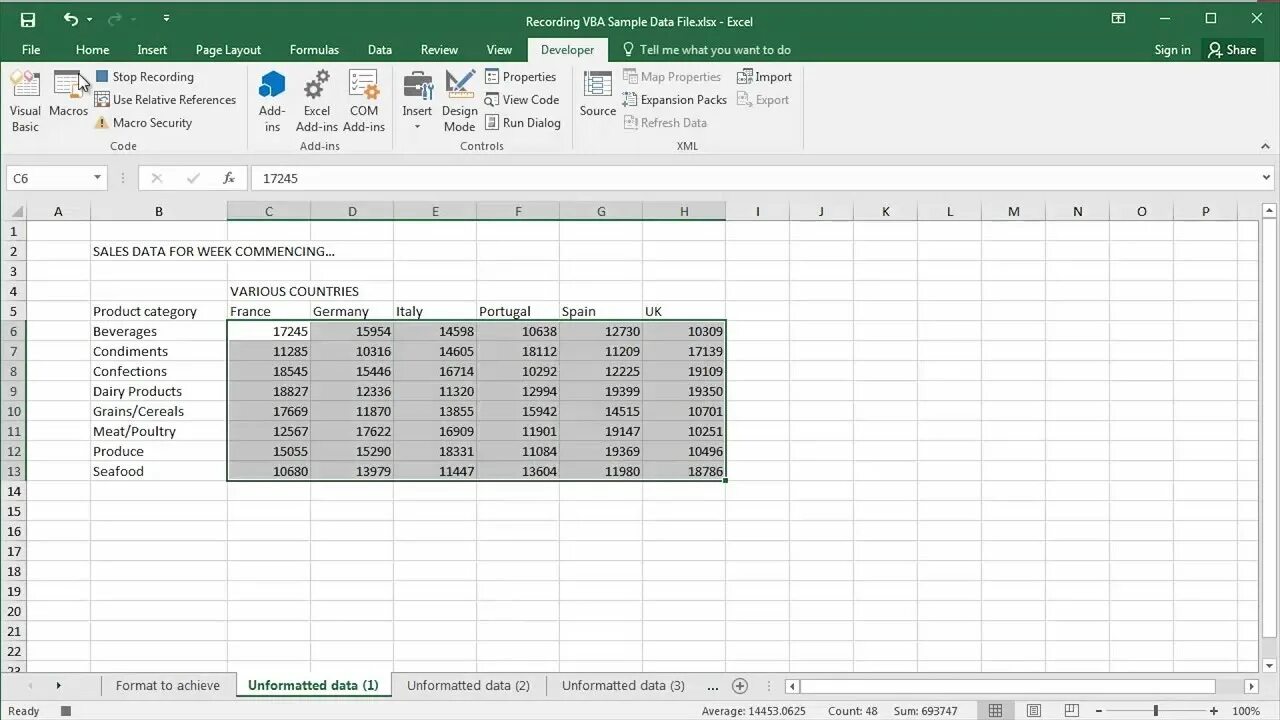Expand the Insert controls dropdown
This screenshot has width=1280, height=720.
(x=417, y=101)
